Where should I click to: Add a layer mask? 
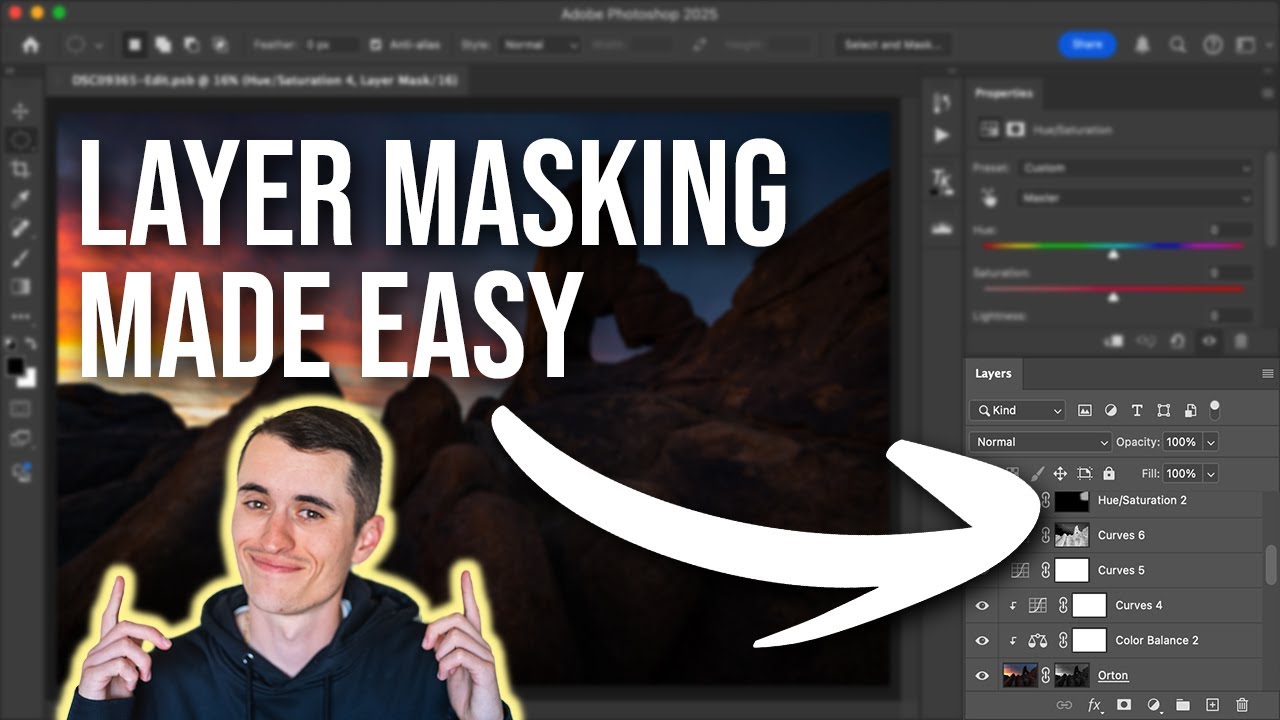click(x=1124, y=705)
